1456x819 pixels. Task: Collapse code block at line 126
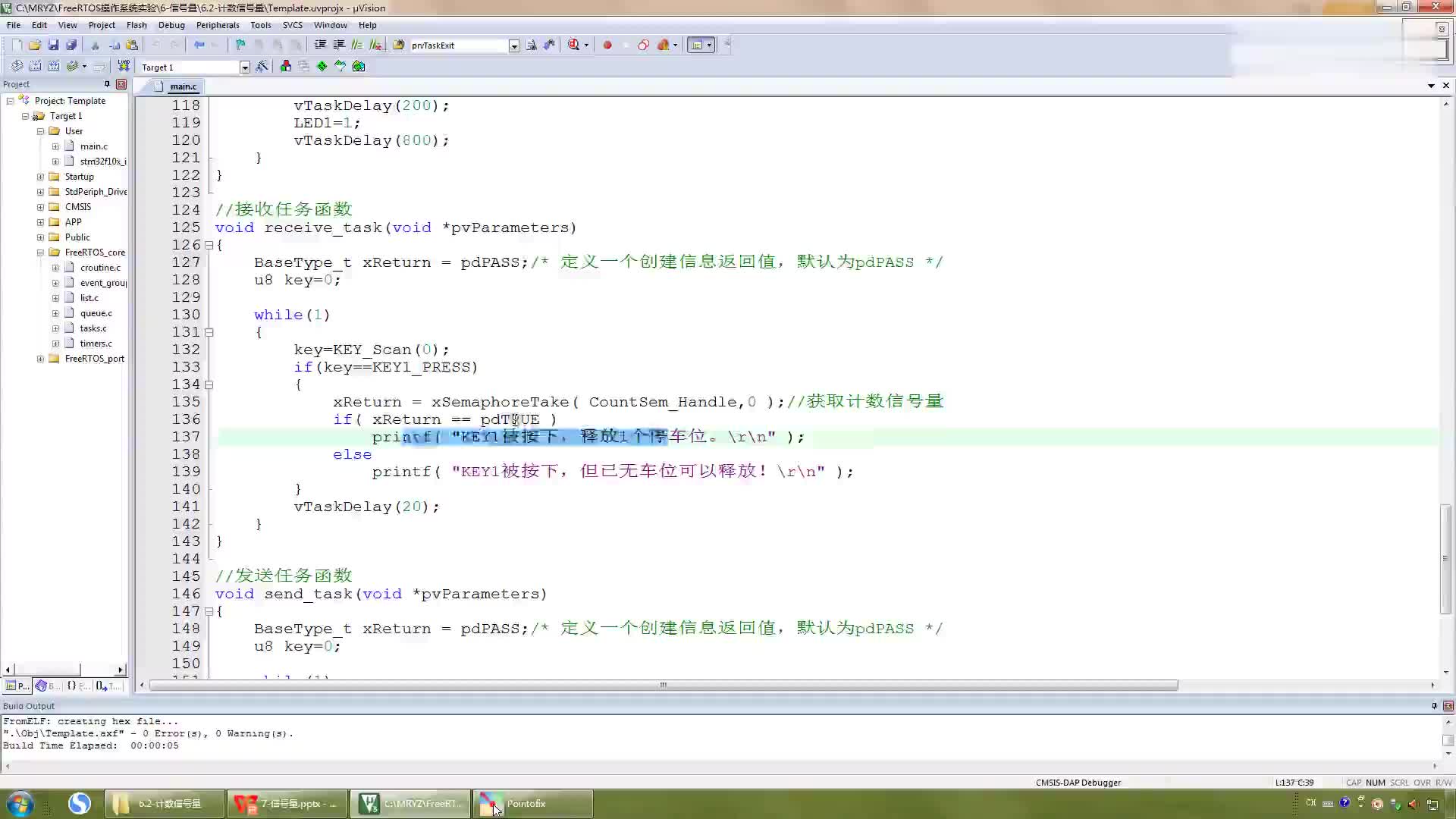pos(209,245)
